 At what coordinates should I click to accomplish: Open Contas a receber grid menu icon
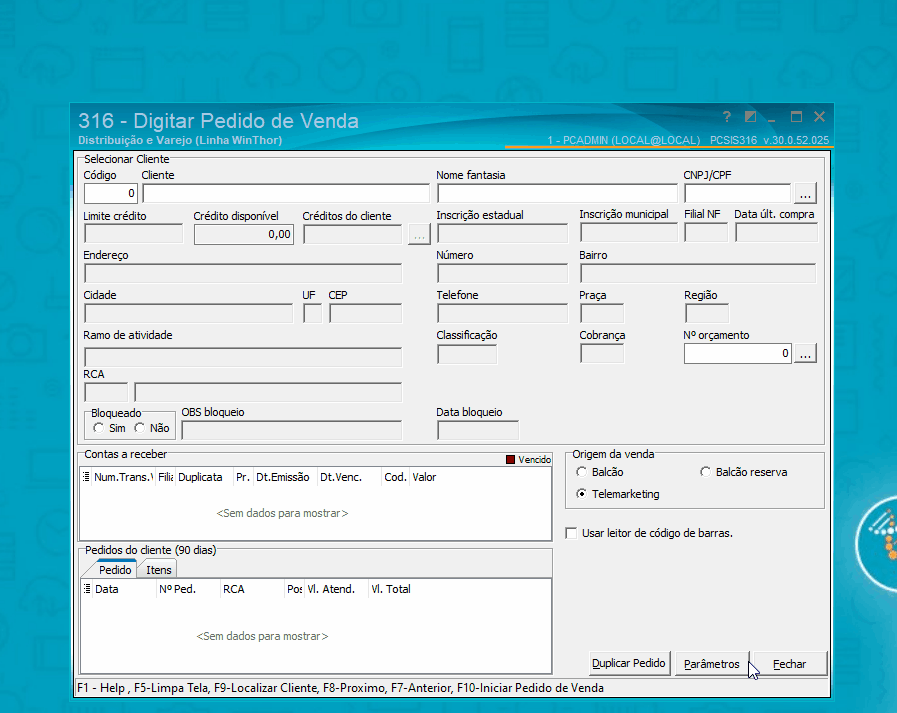coord(86,477)
